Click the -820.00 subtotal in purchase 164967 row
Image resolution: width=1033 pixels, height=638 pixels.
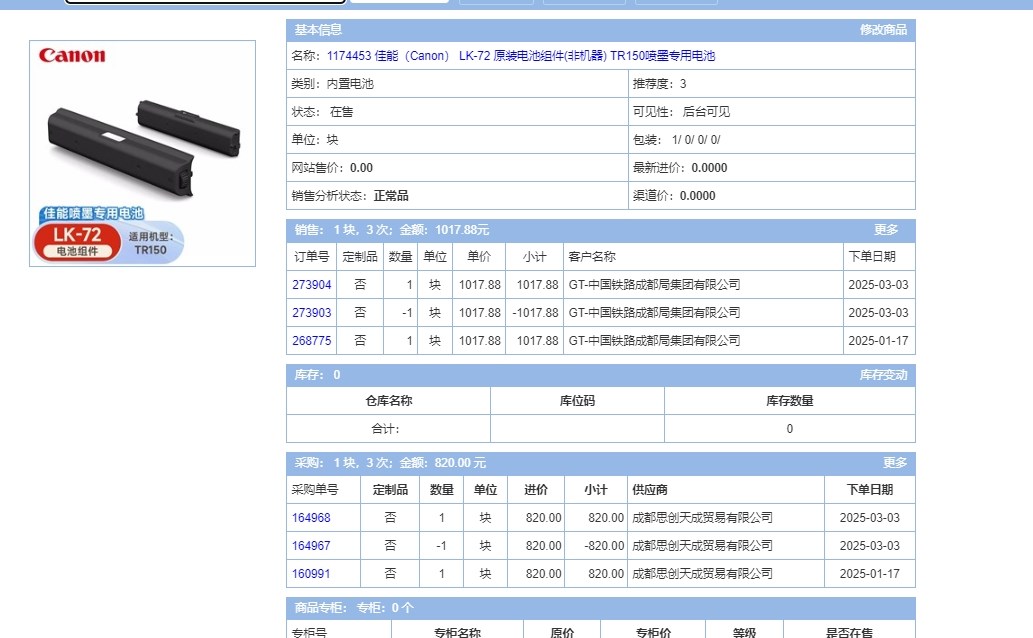(604, 546)
